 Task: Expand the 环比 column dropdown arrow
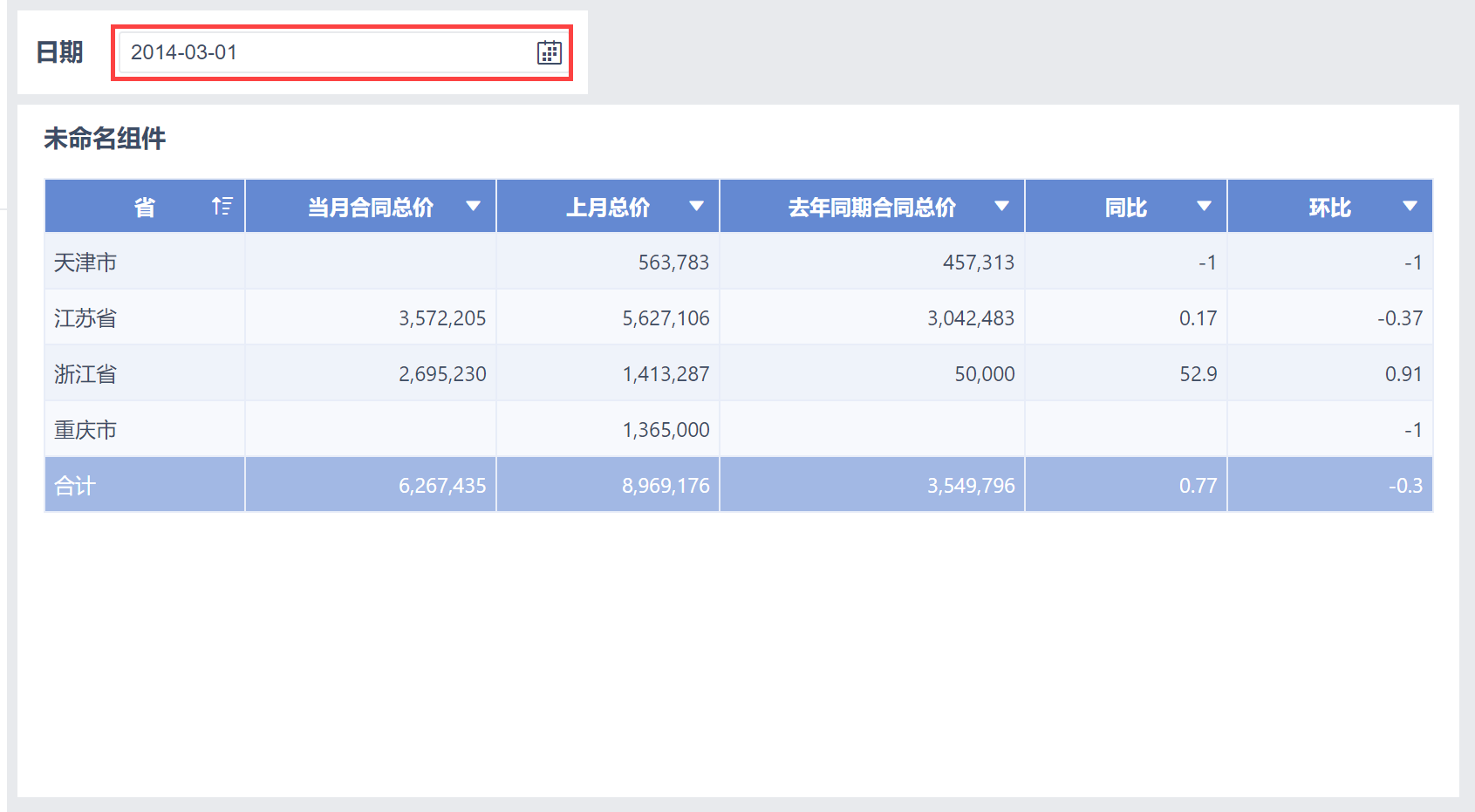coord(1410,207)
